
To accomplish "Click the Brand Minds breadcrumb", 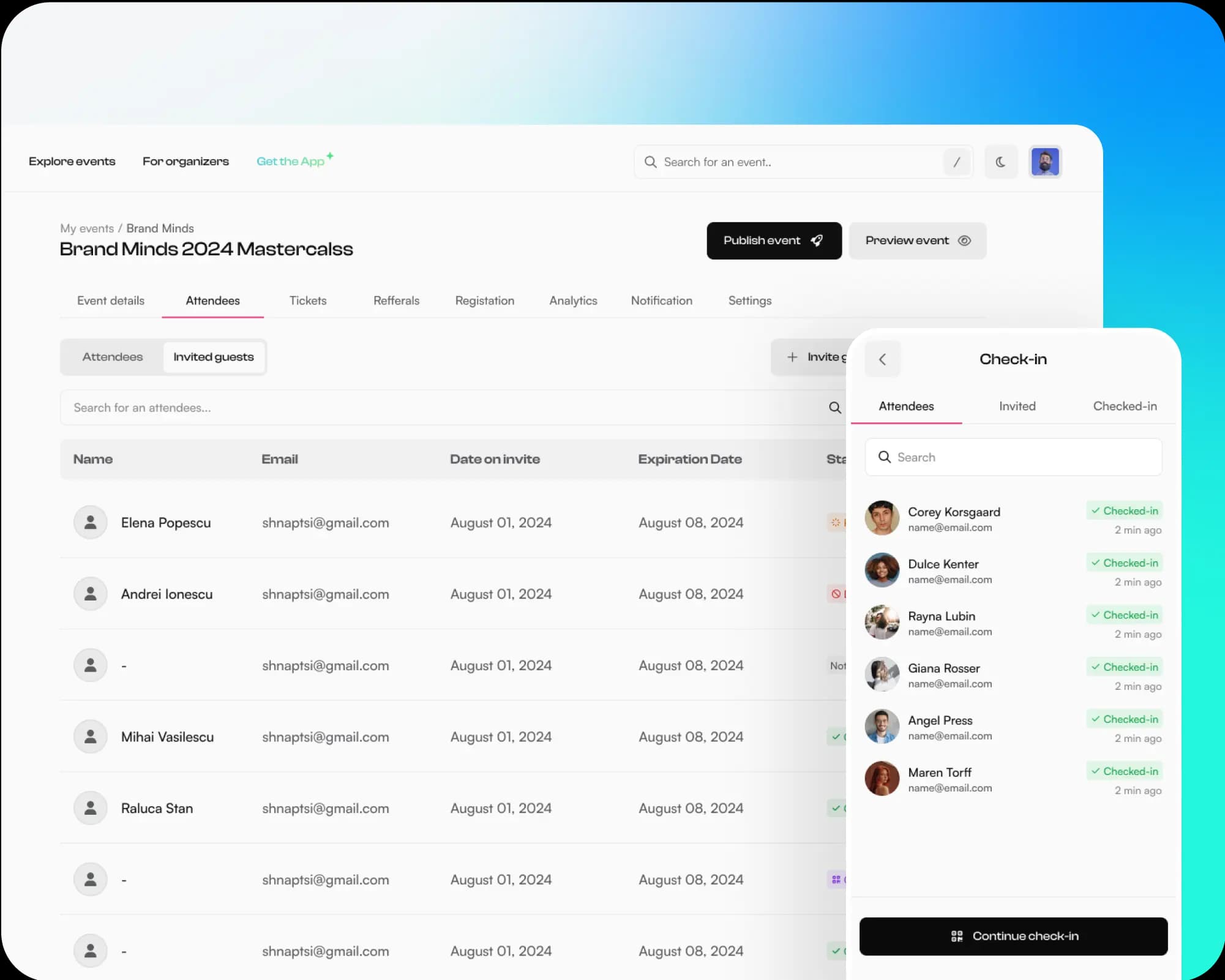I will pos(160,228).
